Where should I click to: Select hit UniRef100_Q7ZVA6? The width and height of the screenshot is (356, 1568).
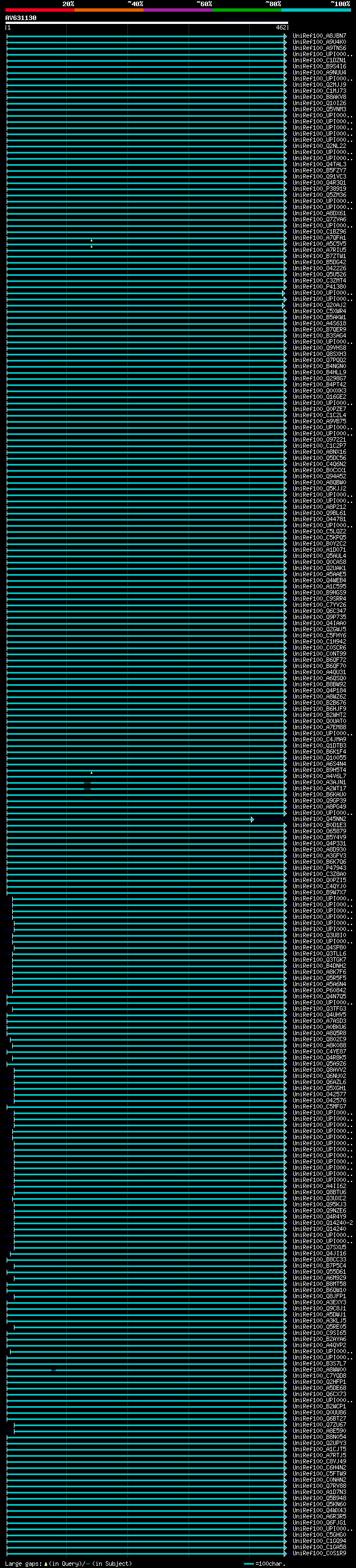click(319, 219)
